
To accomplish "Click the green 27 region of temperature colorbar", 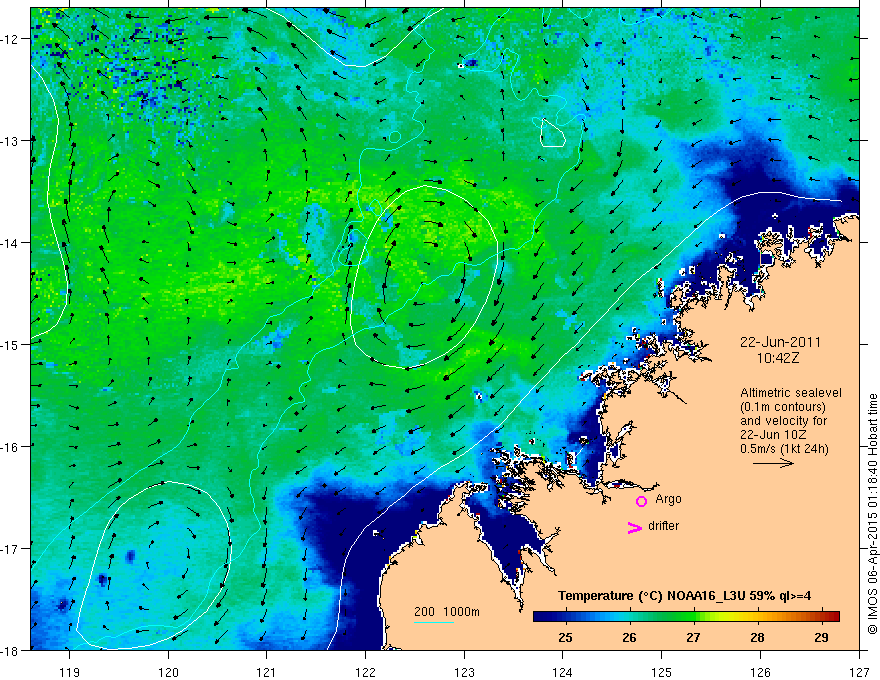I will tap(694, 617).
